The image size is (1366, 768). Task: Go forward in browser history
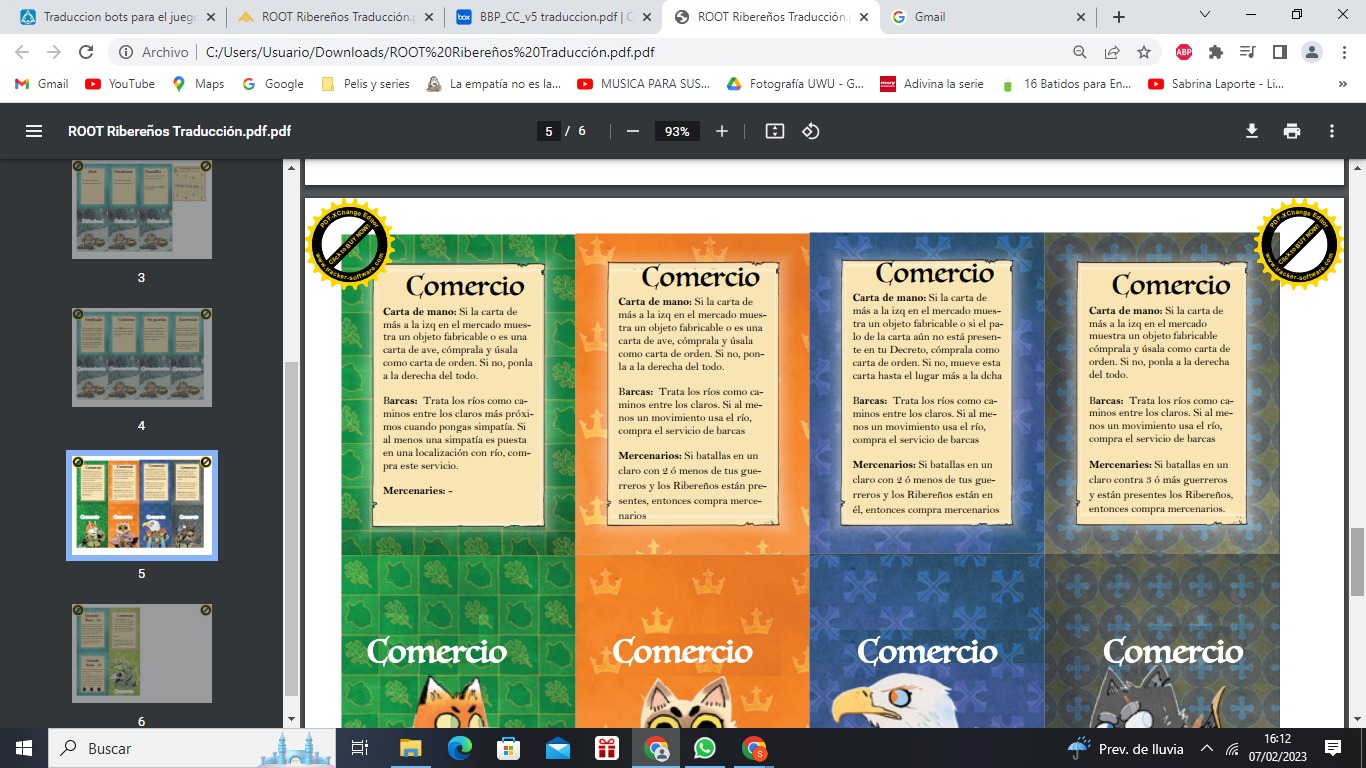coord(54,52)
